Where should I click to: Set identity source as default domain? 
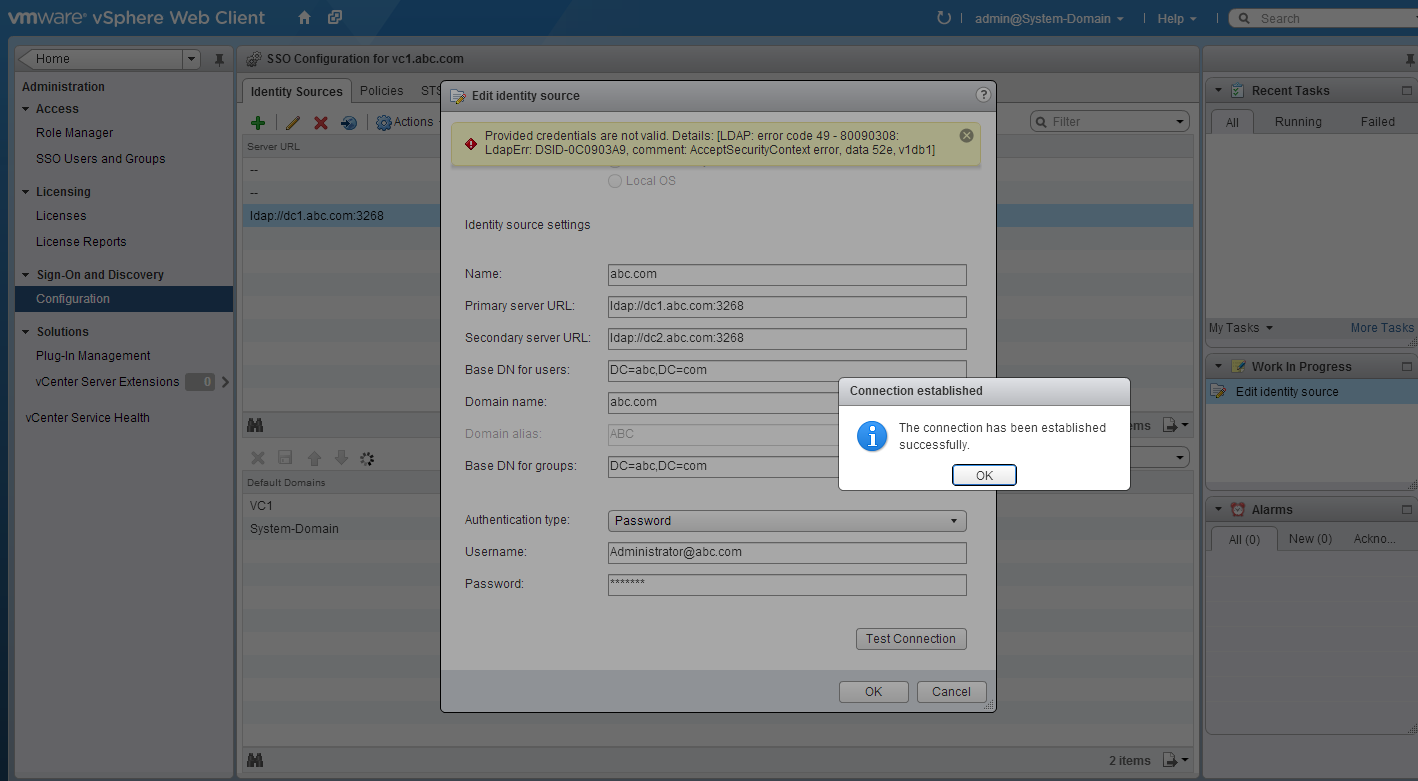click(350, 122)
